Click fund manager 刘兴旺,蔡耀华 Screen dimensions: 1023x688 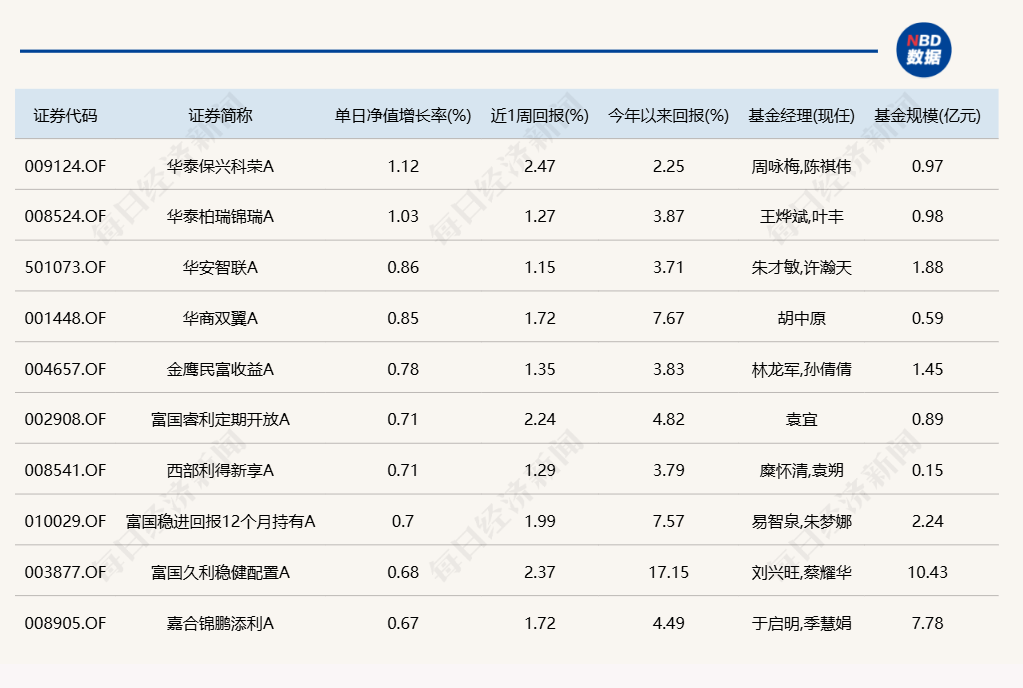click(x=801, y=572)
